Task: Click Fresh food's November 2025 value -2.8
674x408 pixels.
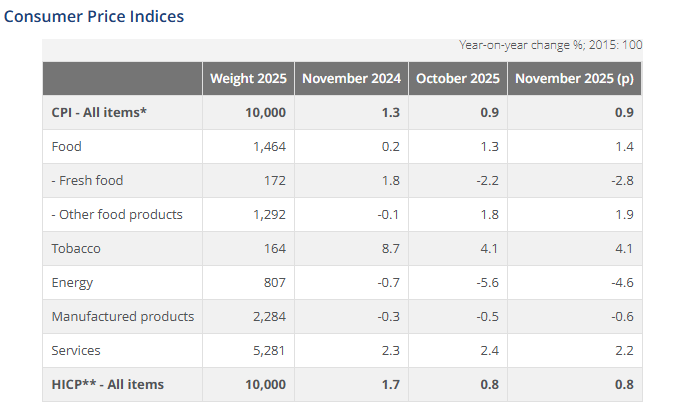Action: pos(622,180)
